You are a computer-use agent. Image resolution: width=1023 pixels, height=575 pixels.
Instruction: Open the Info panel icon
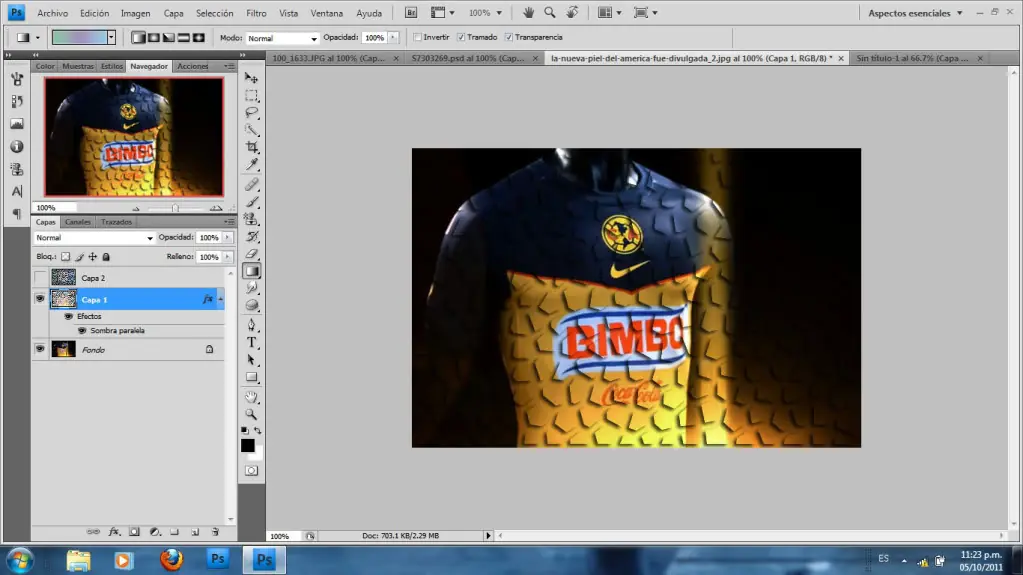pos(17,147)
